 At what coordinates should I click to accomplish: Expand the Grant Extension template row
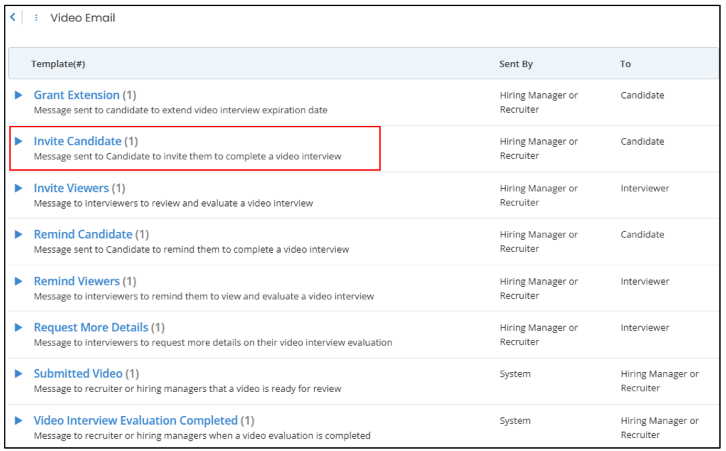coord(19,95)
